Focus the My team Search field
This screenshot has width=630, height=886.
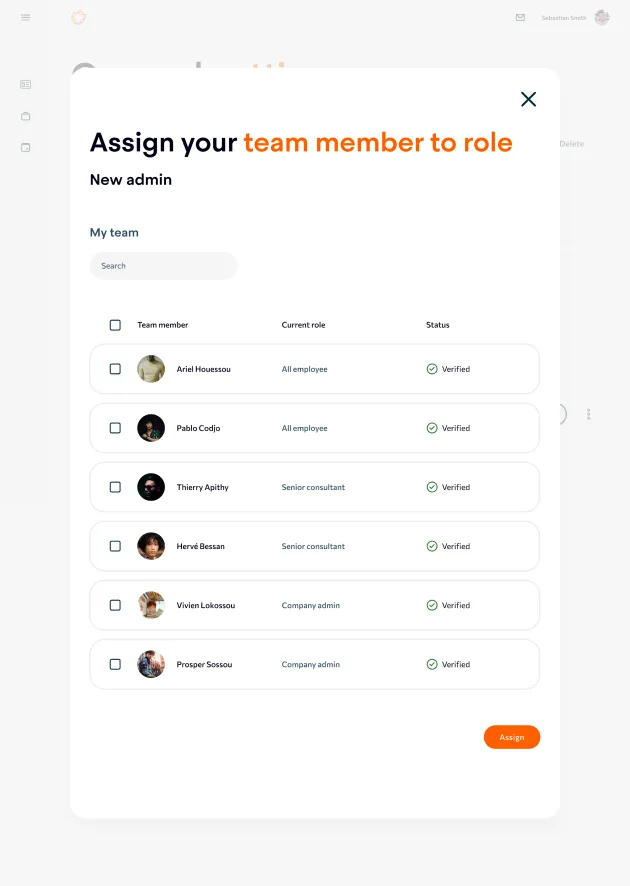(x=163, y=266)
